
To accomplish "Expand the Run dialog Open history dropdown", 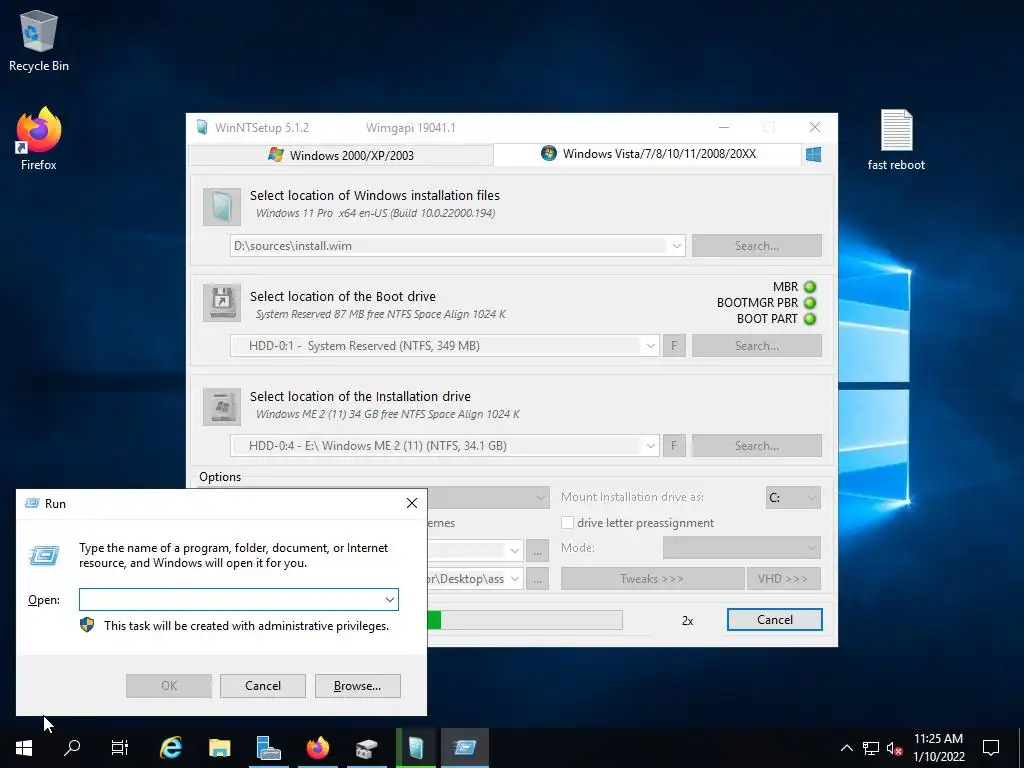I will tap(389, 600).
